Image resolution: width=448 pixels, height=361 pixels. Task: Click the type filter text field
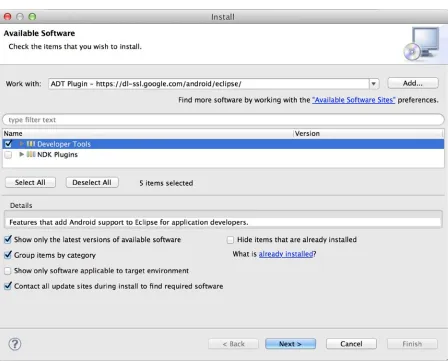(223, 120)
